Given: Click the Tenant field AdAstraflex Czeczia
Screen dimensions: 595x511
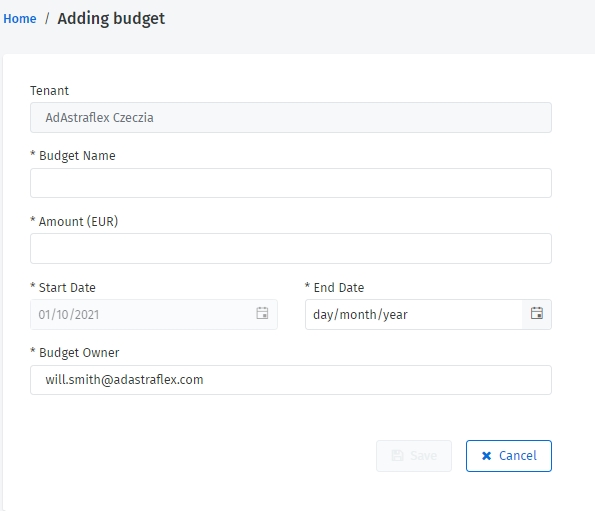Looking at the screenshot, I should (291, 118).
